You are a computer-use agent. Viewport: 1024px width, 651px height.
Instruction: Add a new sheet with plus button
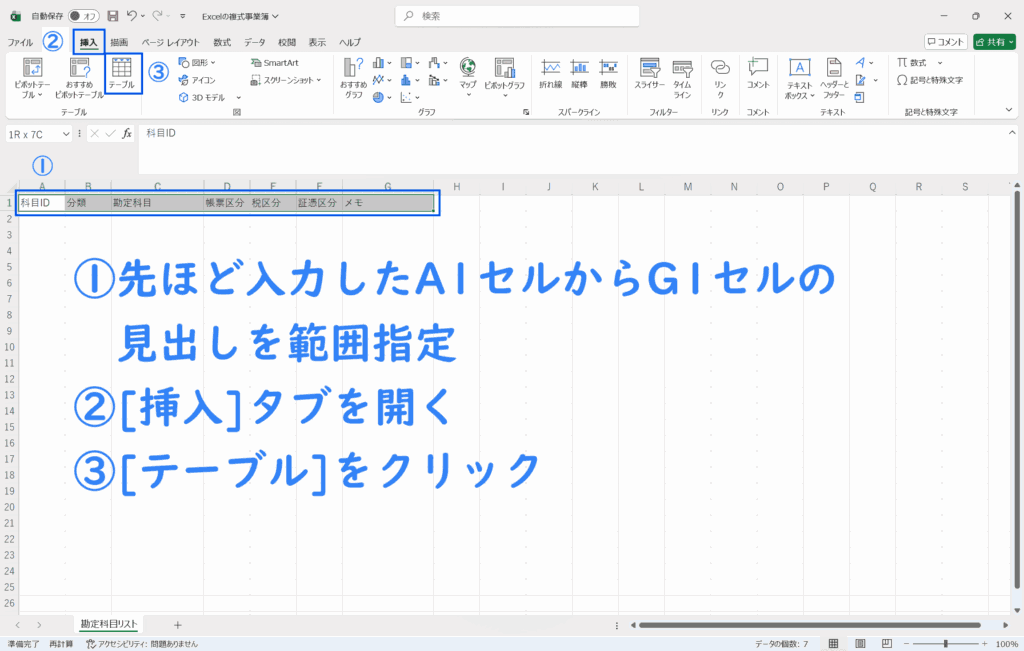[x=178, y=624]
